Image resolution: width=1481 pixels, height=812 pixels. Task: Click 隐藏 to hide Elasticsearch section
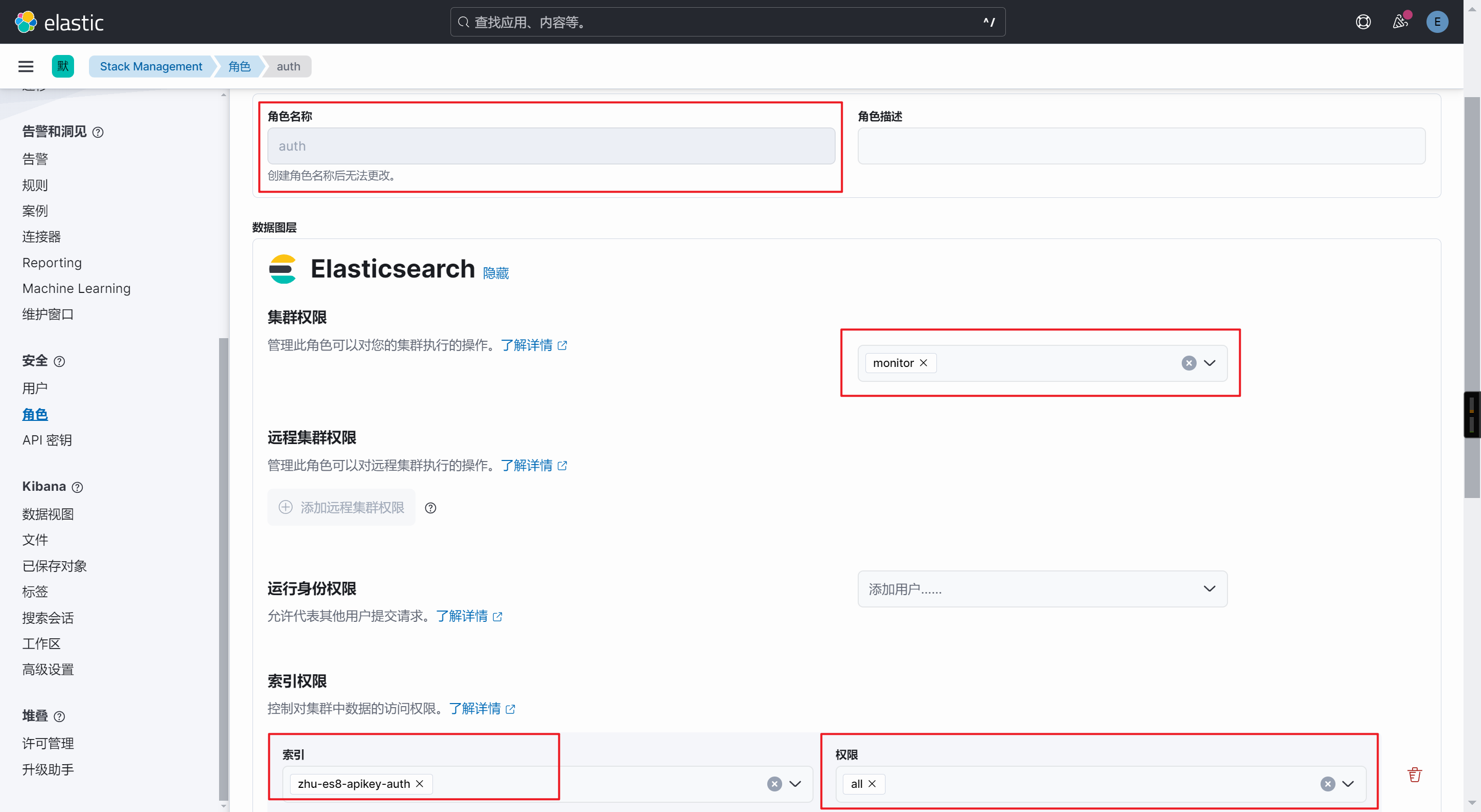[x=496, y=273]
